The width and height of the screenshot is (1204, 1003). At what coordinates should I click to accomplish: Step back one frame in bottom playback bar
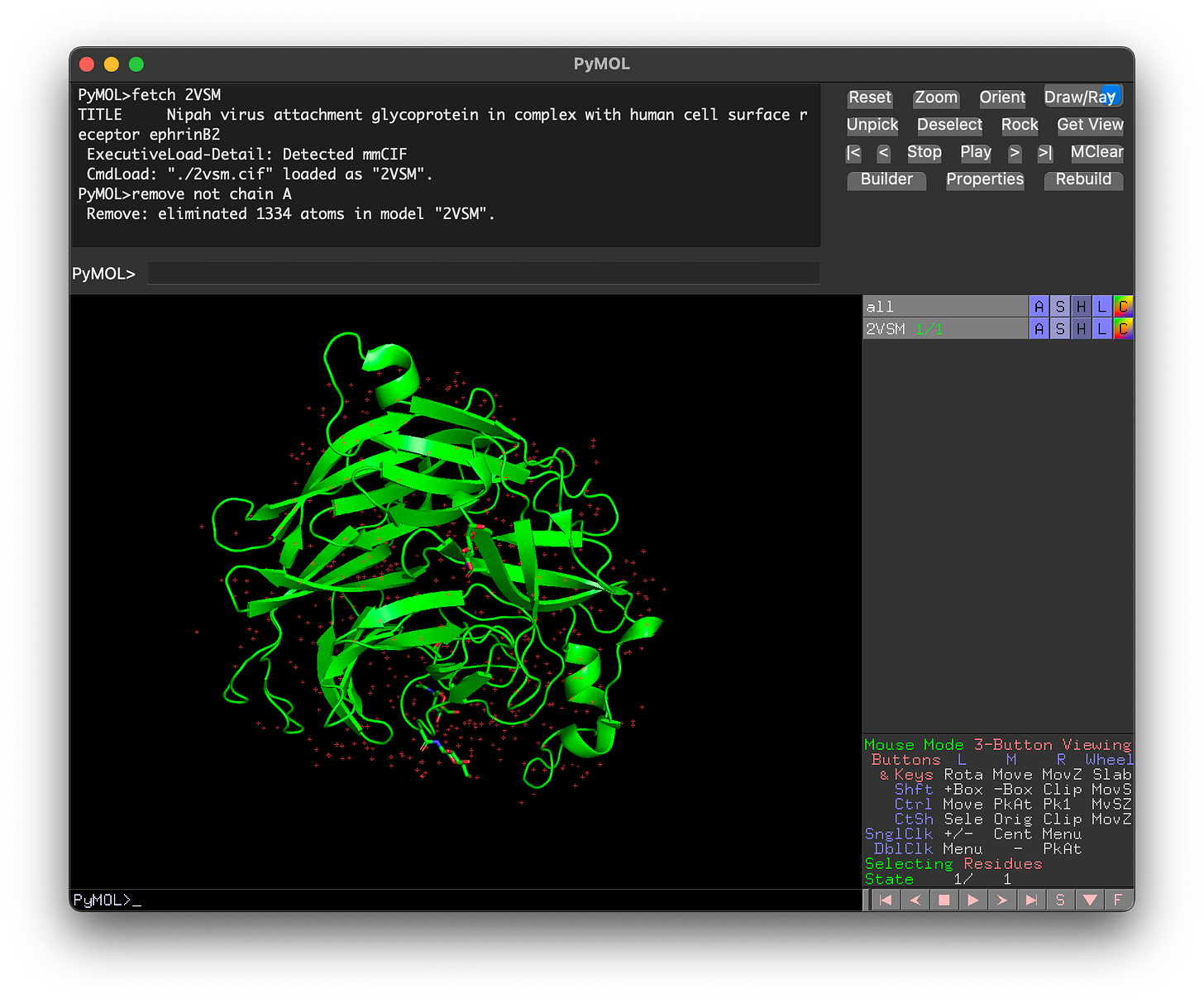pos(915,900)
